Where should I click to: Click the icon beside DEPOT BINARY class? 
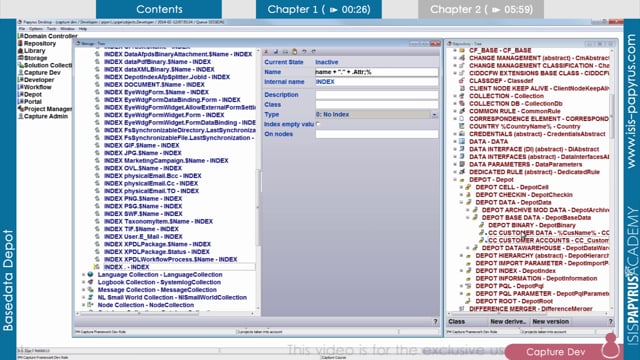(x=481, y=225)
